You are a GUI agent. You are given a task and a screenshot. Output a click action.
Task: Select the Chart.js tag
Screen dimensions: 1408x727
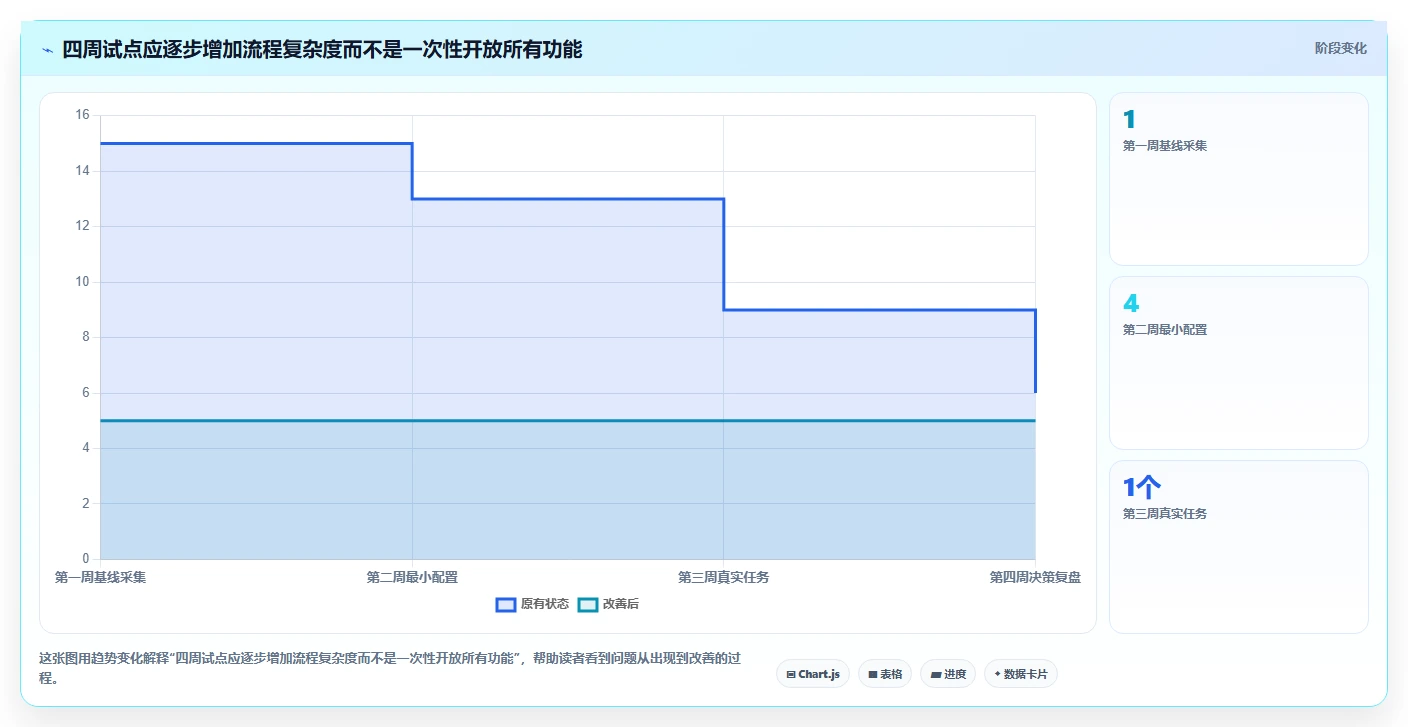(813, 674)
